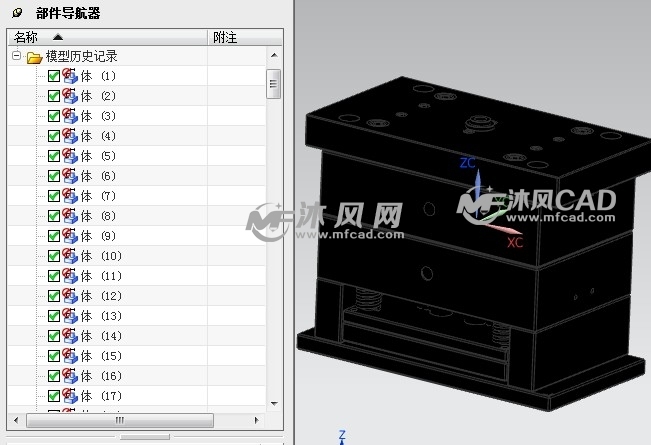Click the body icon of 体 (3)
The width and height of the screenshot is (651, 445).
(x=70, y=116)
